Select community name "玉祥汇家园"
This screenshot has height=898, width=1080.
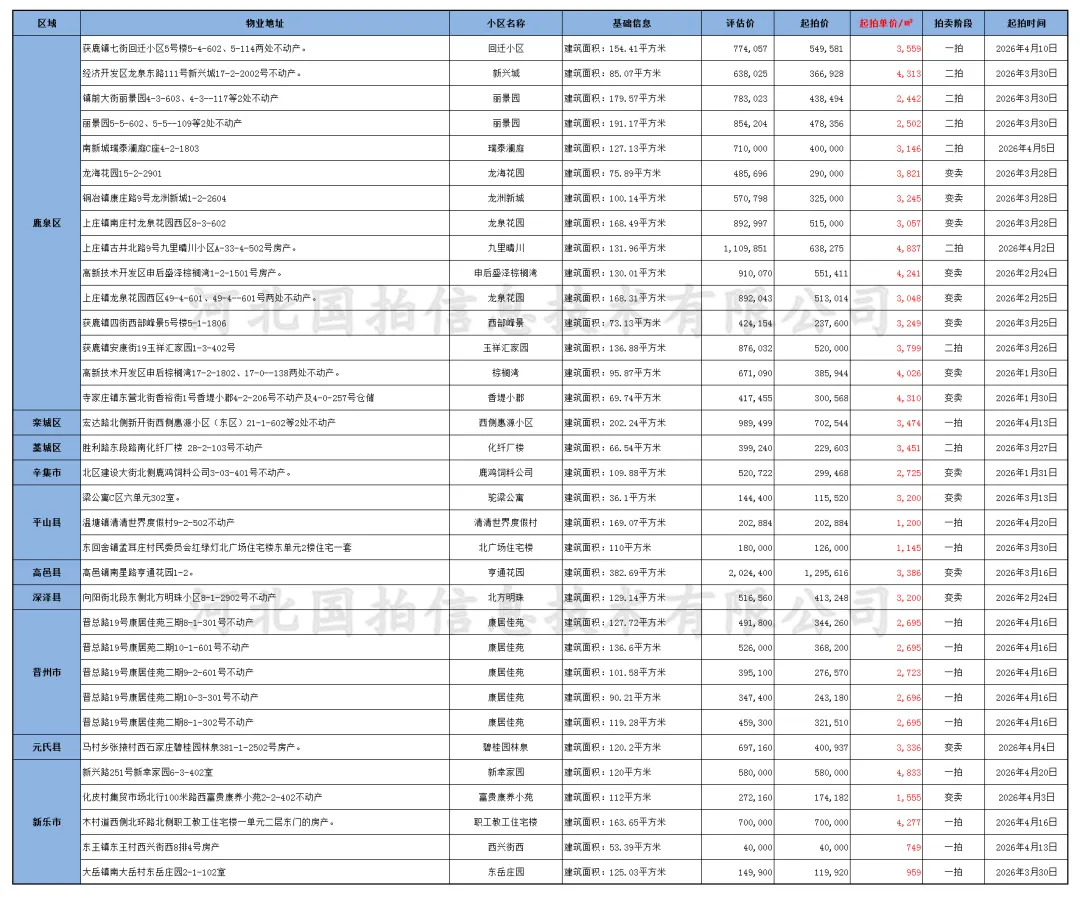point(506,348)
